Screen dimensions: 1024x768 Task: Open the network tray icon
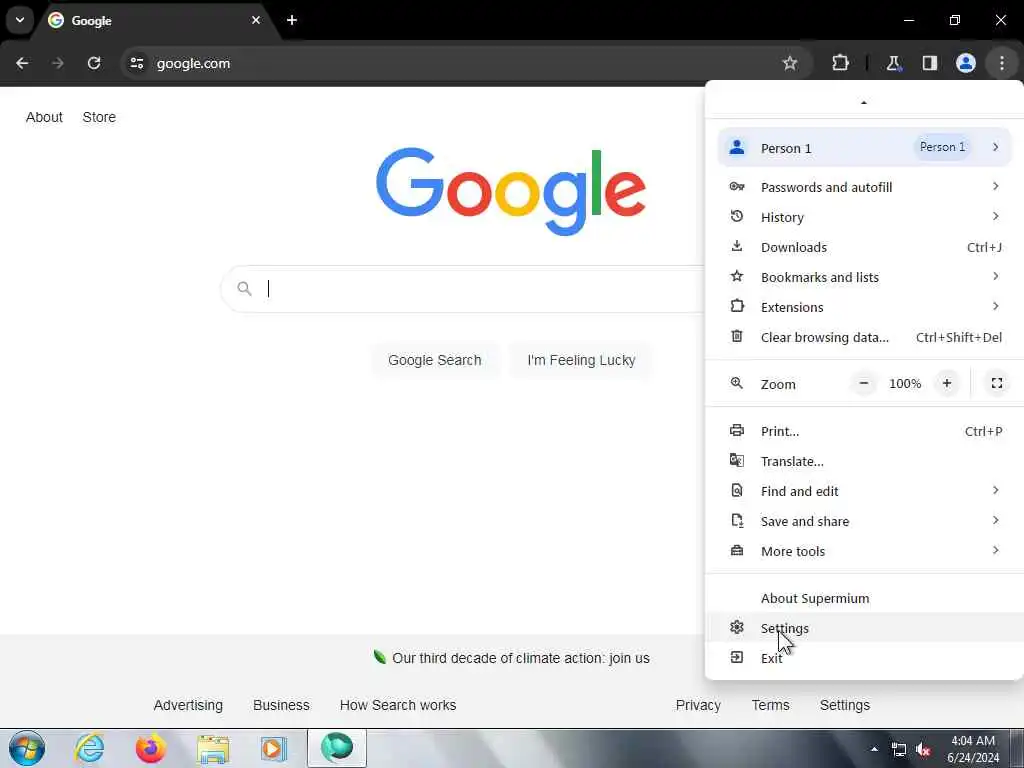(899, 750)
